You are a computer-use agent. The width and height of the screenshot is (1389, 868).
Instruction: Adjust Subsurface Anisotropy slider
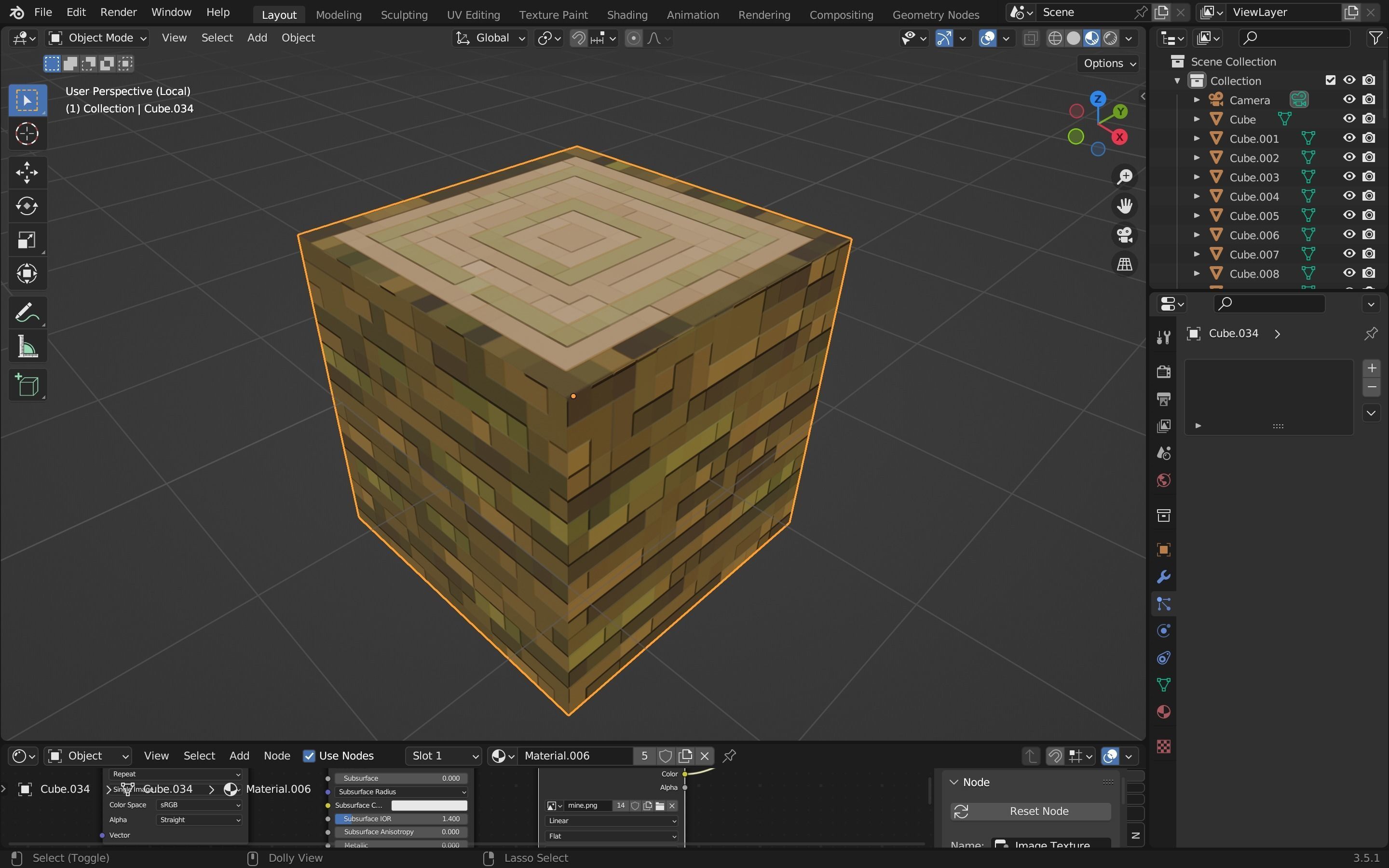coord(401,832)
